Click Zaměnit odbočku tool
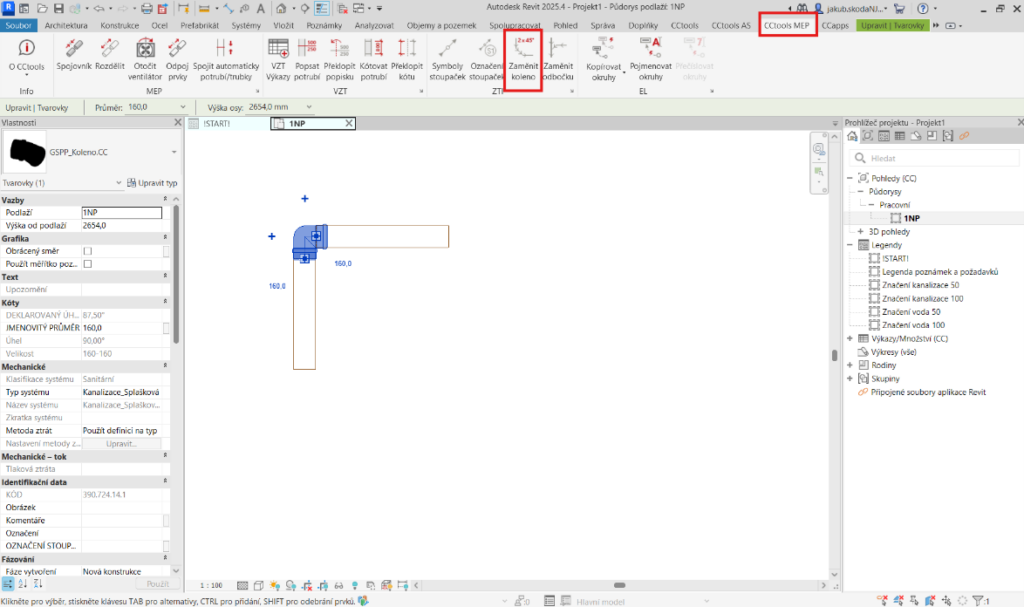 [558, 59]
